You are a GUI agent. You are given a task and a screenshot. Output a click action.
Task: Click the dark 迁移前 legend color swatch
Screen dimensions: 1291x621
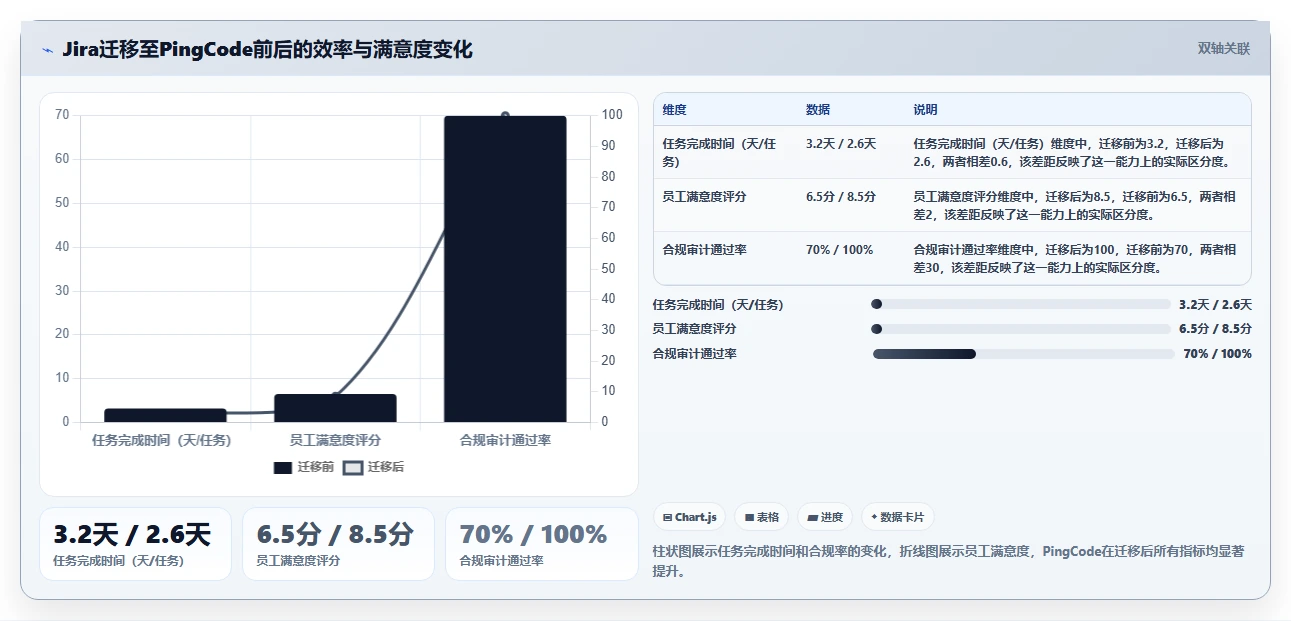282,467
